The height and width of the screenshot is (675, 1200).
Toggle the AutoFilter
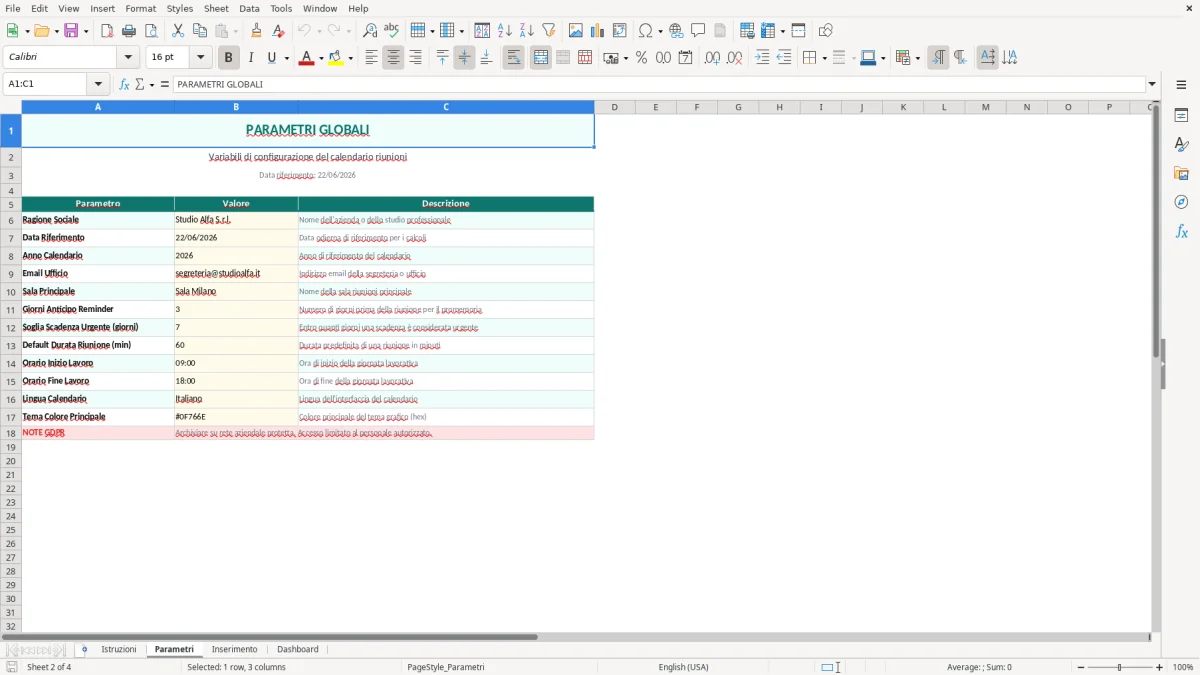(x=549, y=31)
